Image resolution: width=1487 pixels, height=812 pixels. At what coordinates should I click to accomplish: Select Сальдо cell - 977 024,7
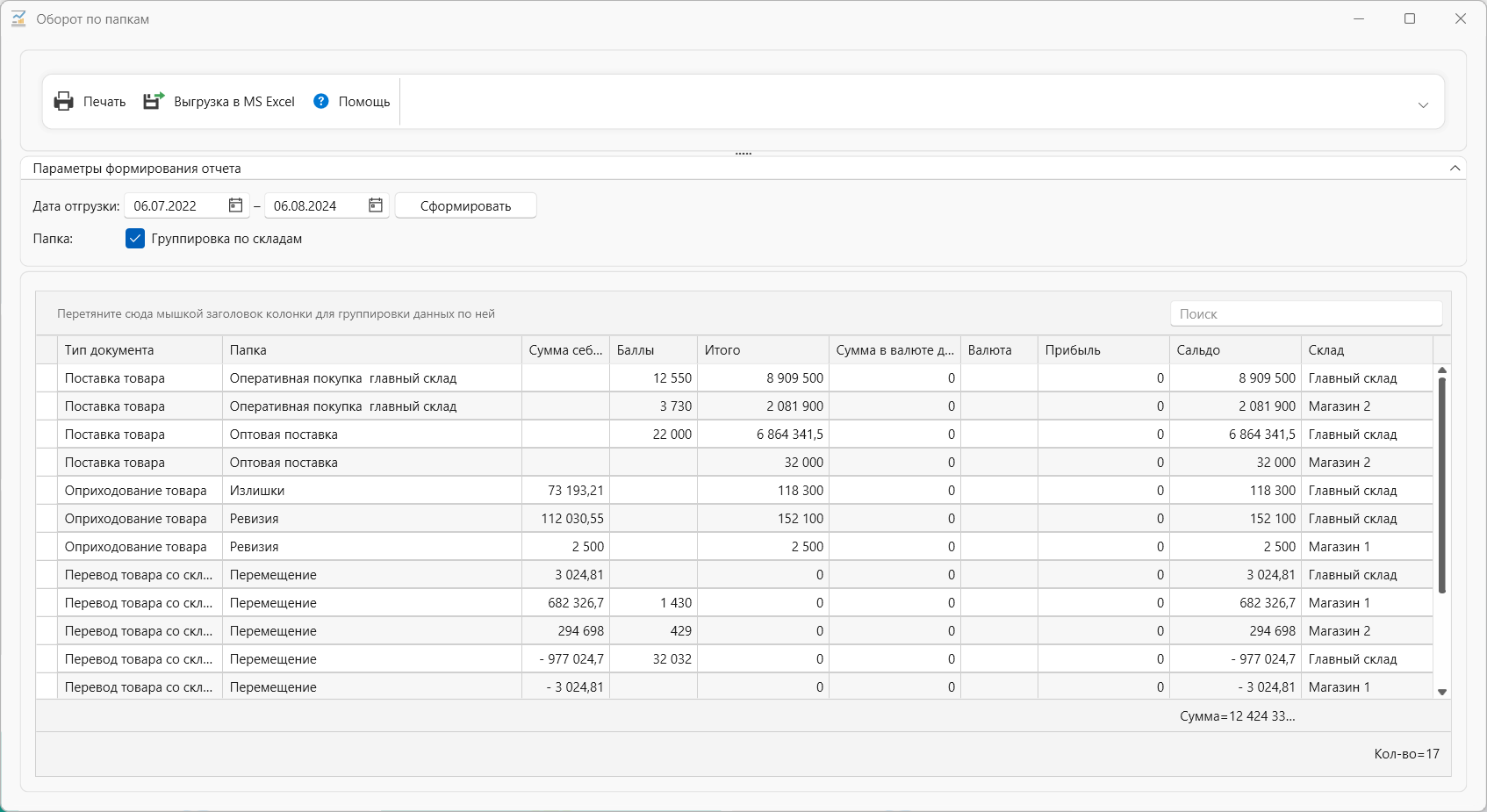(x=1235, y=659)
